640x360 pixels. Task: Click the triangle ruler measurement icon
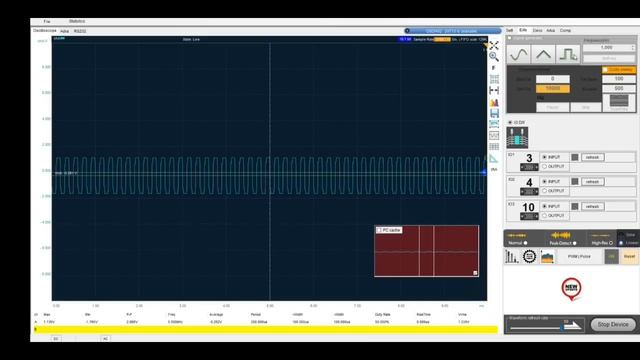coord(494,158)
